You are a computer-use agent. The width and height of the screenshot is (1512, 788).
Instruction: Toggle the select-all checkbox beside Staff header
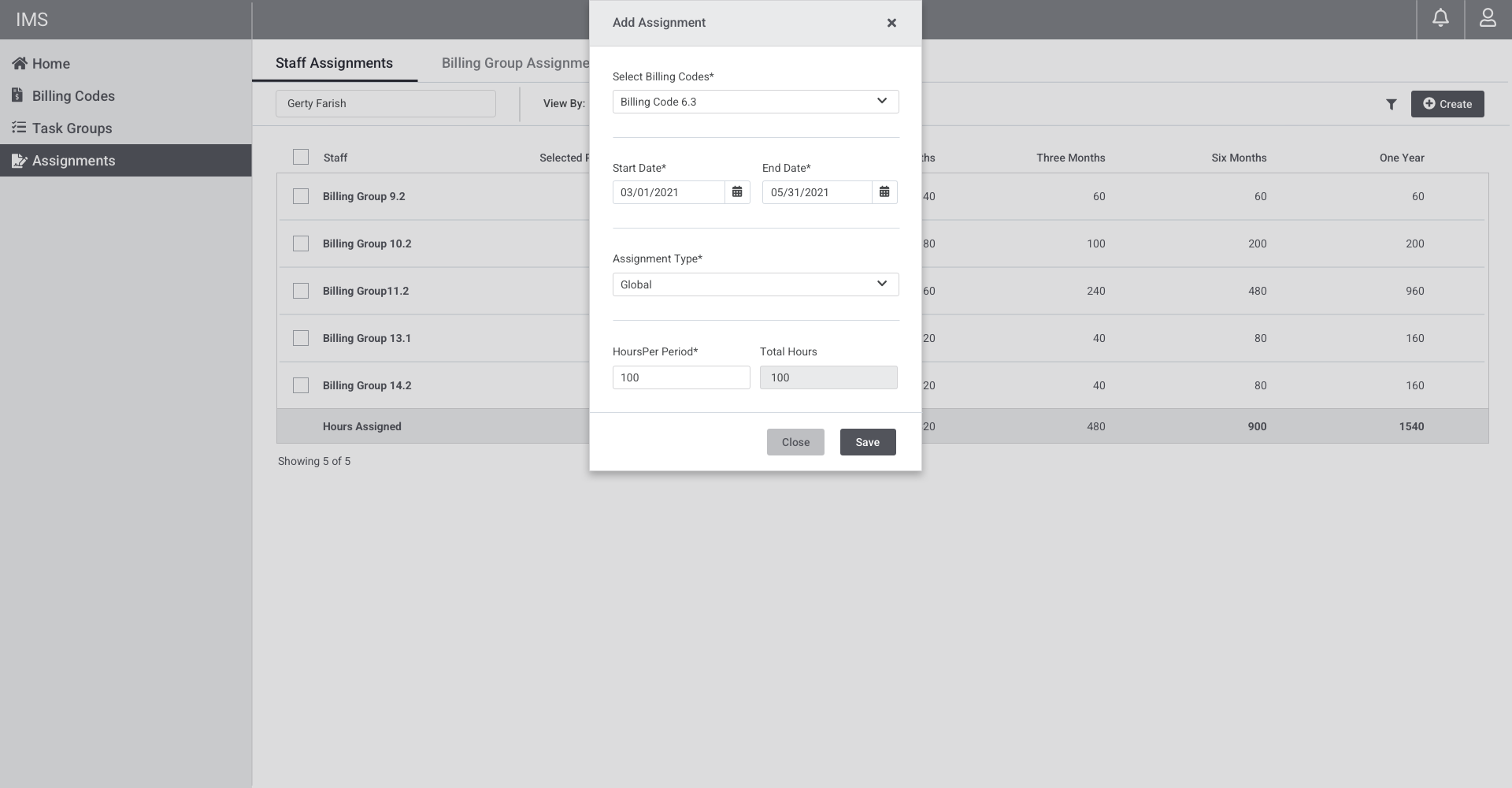click(301, 157)
